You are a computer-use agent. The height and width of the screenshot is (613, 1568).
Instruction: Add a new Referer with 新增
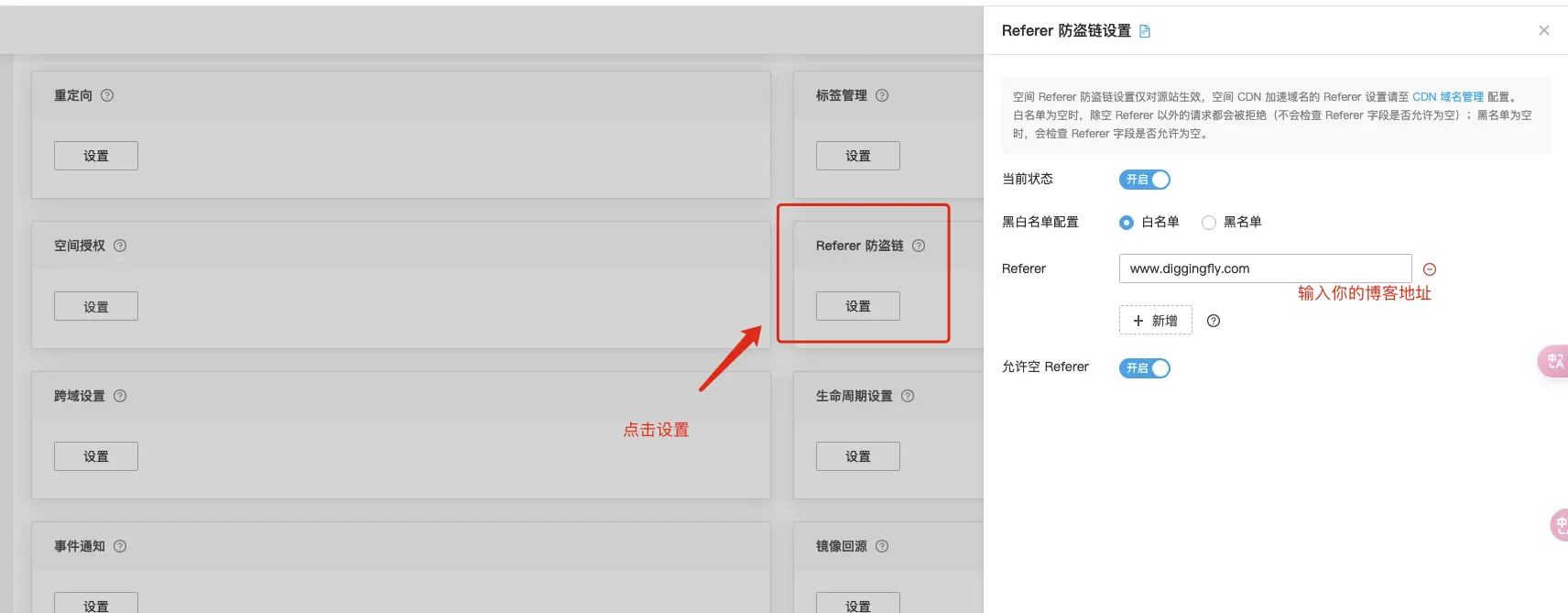(1156, 321)
